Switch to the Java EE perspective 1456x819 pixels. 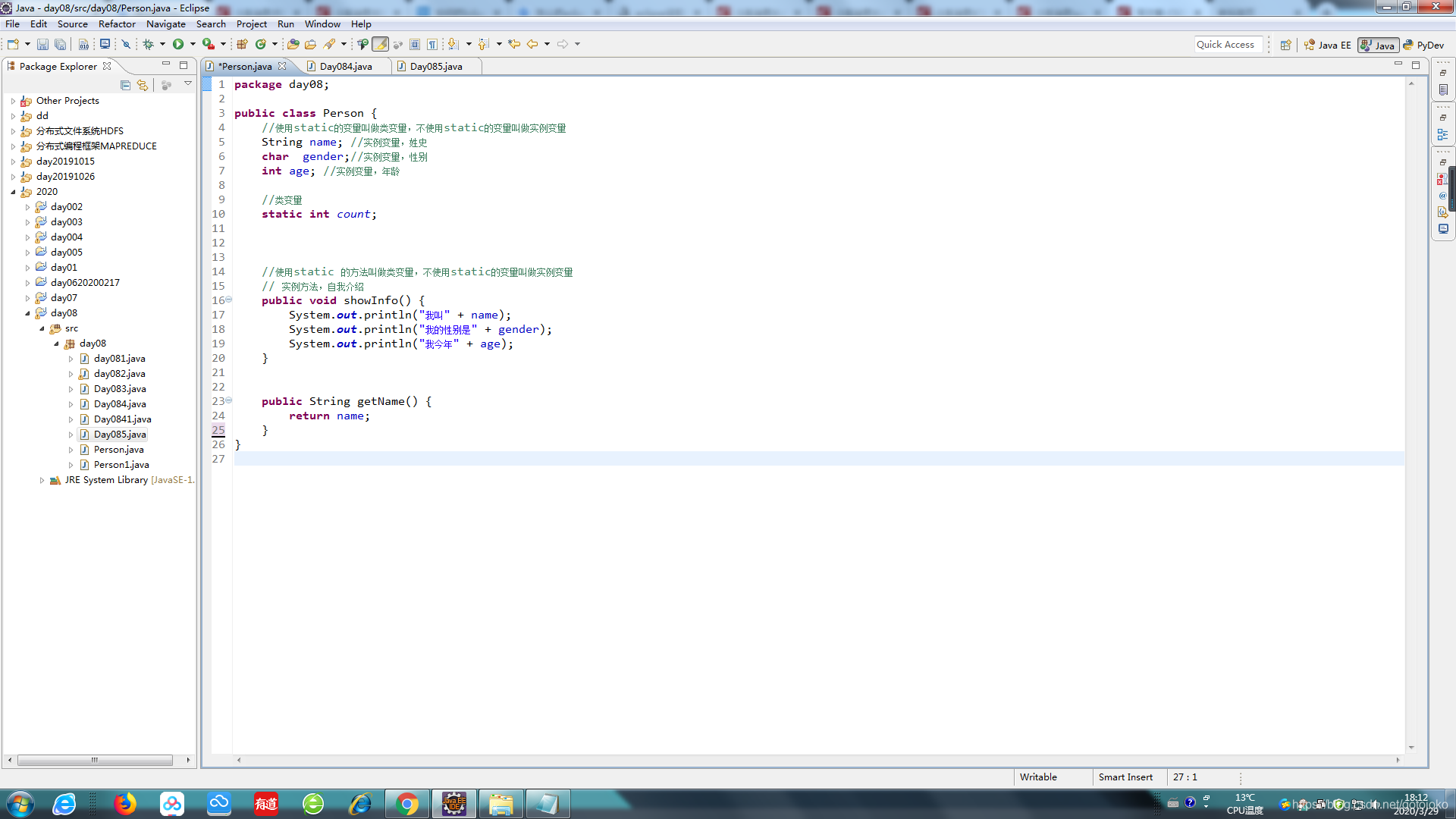(1328, 45)
